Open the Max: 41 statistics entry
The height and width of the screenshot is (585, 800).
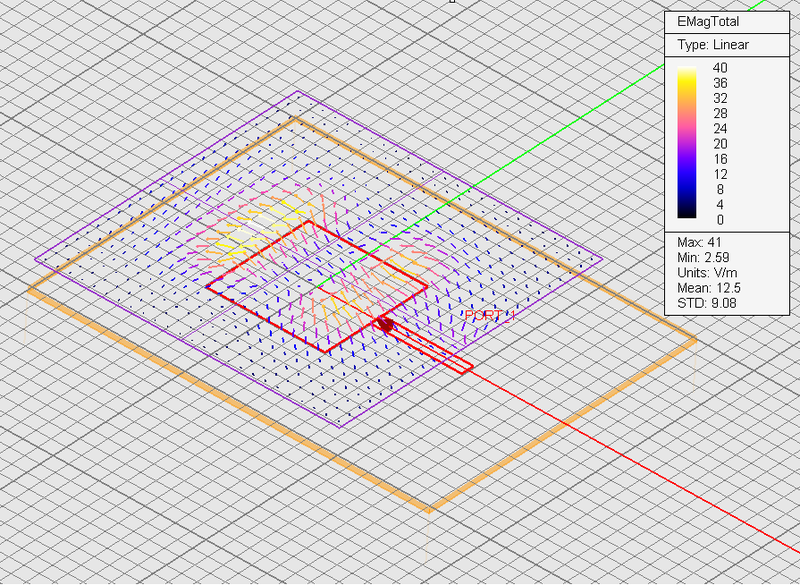[x=688, y=241]
